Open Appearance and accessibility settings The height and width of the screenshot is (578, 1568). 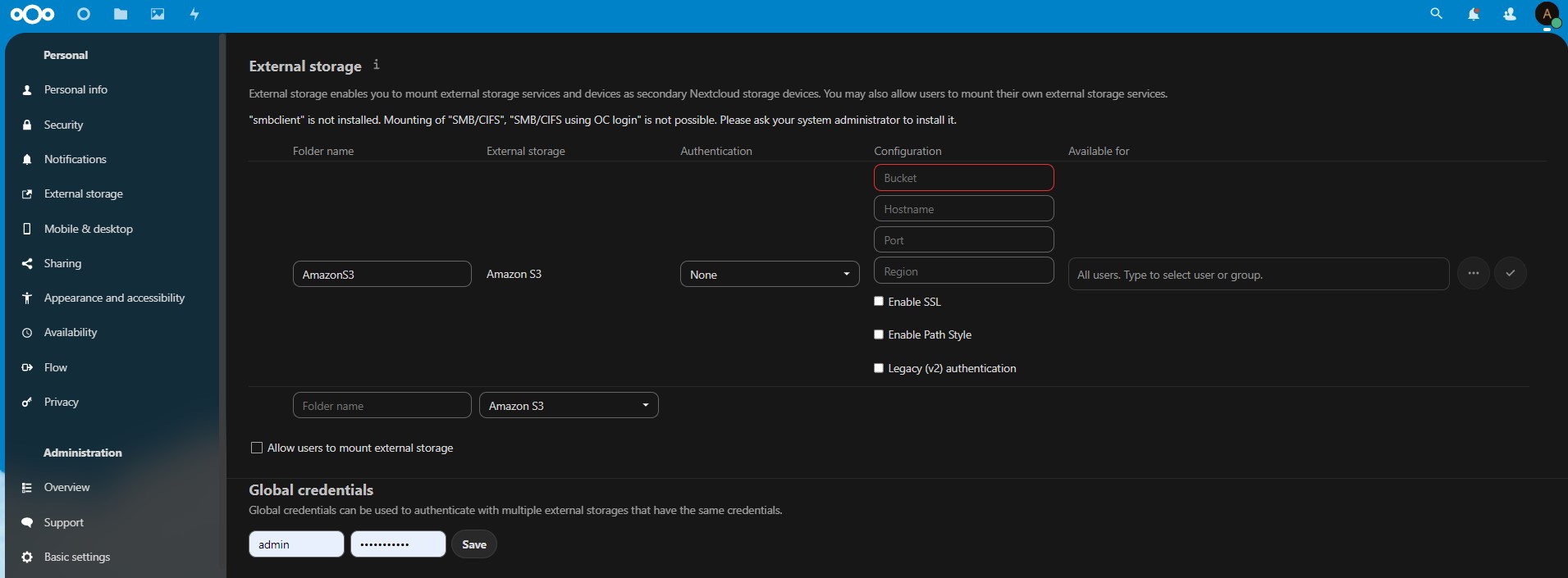[114, 298]
